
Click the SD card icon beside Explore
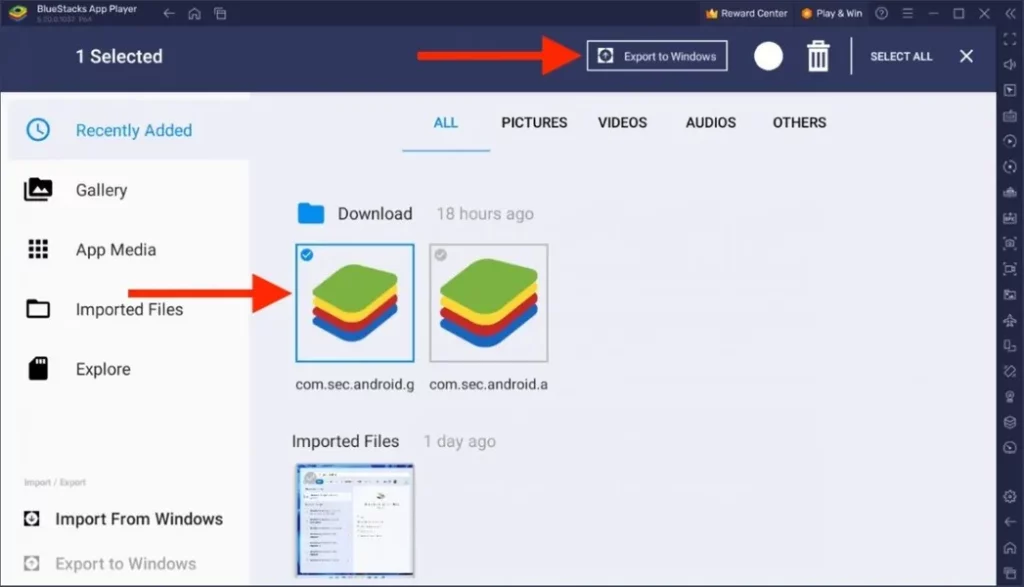tap(38, 369)
